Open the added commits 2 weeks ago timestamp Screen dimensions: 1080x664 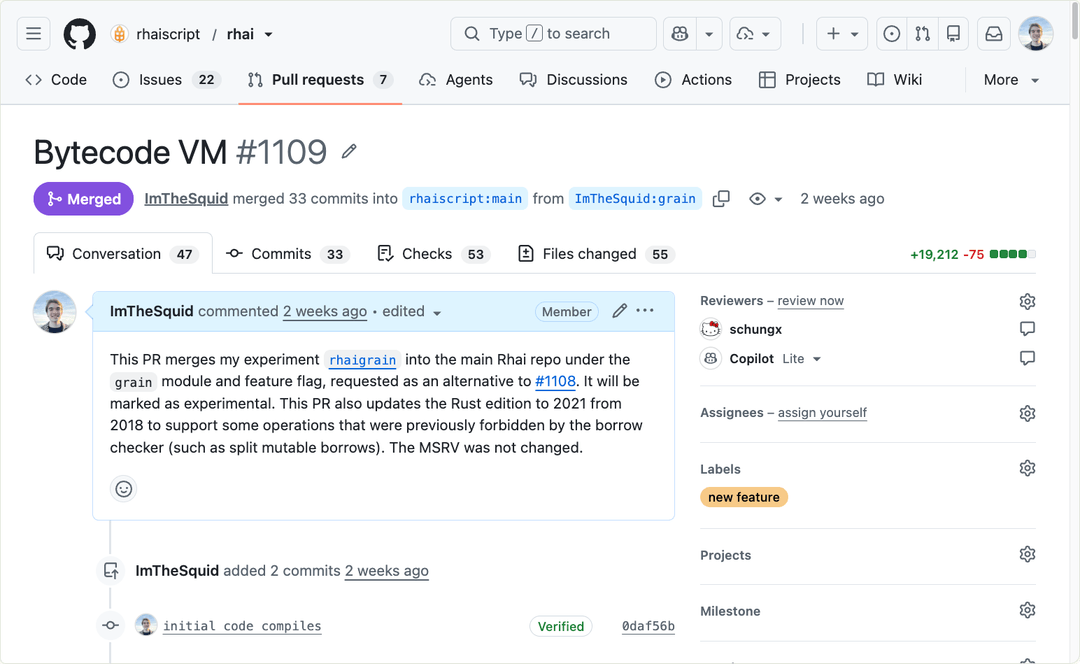386,571
